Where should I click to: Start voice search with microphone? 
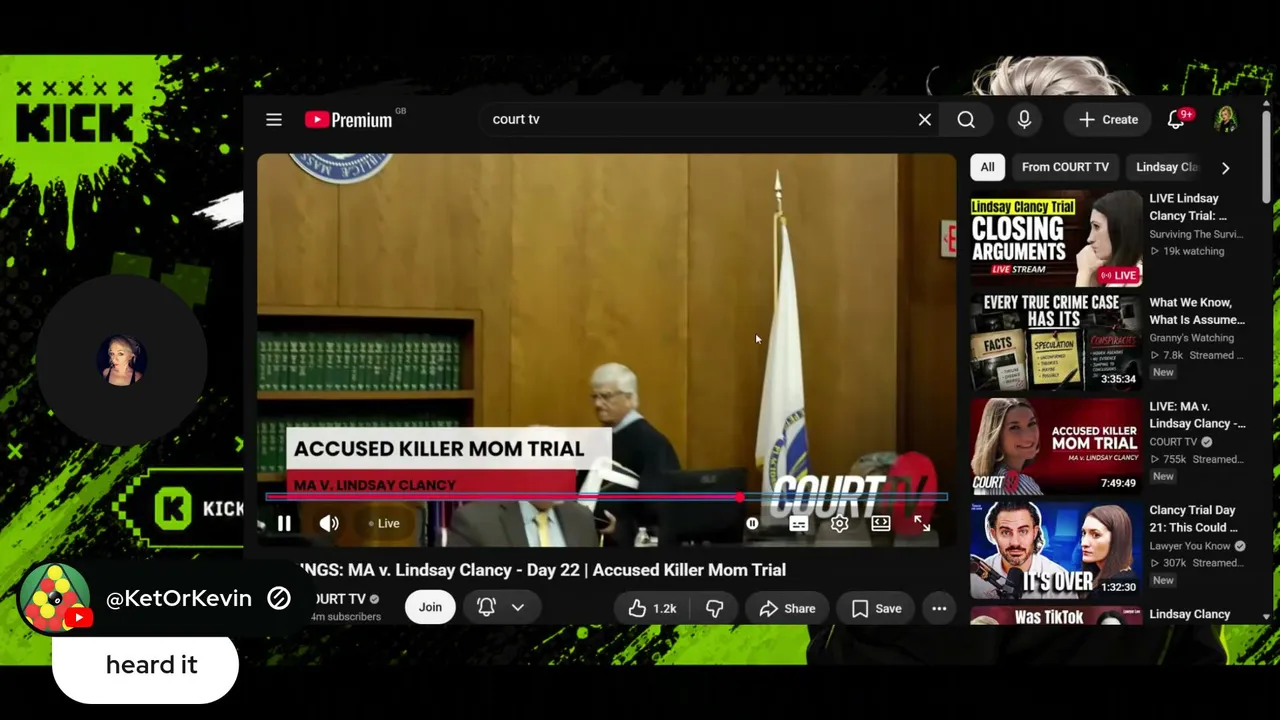click(1024, 120)
